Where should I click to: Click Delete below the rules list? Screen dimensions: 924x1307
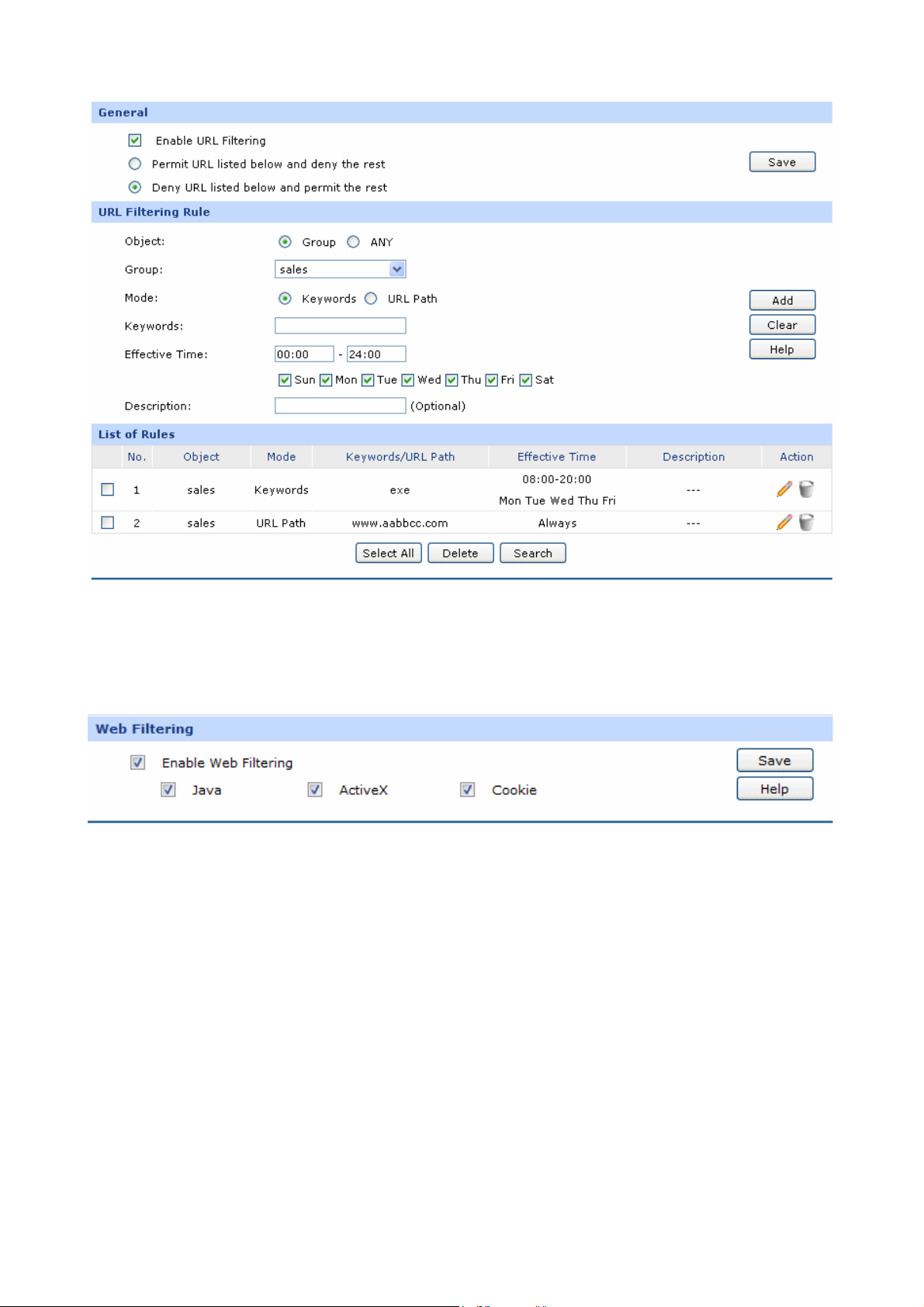[460, 553]
